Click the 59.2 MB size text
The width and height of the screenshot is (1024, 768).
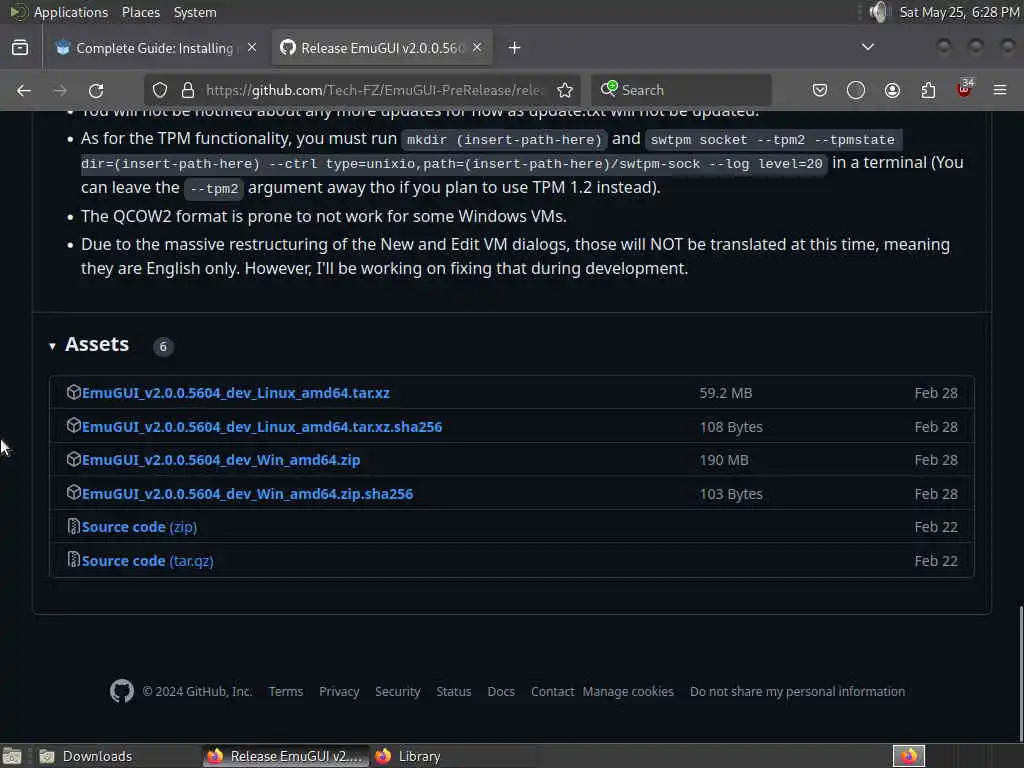[x=726, y=393]
